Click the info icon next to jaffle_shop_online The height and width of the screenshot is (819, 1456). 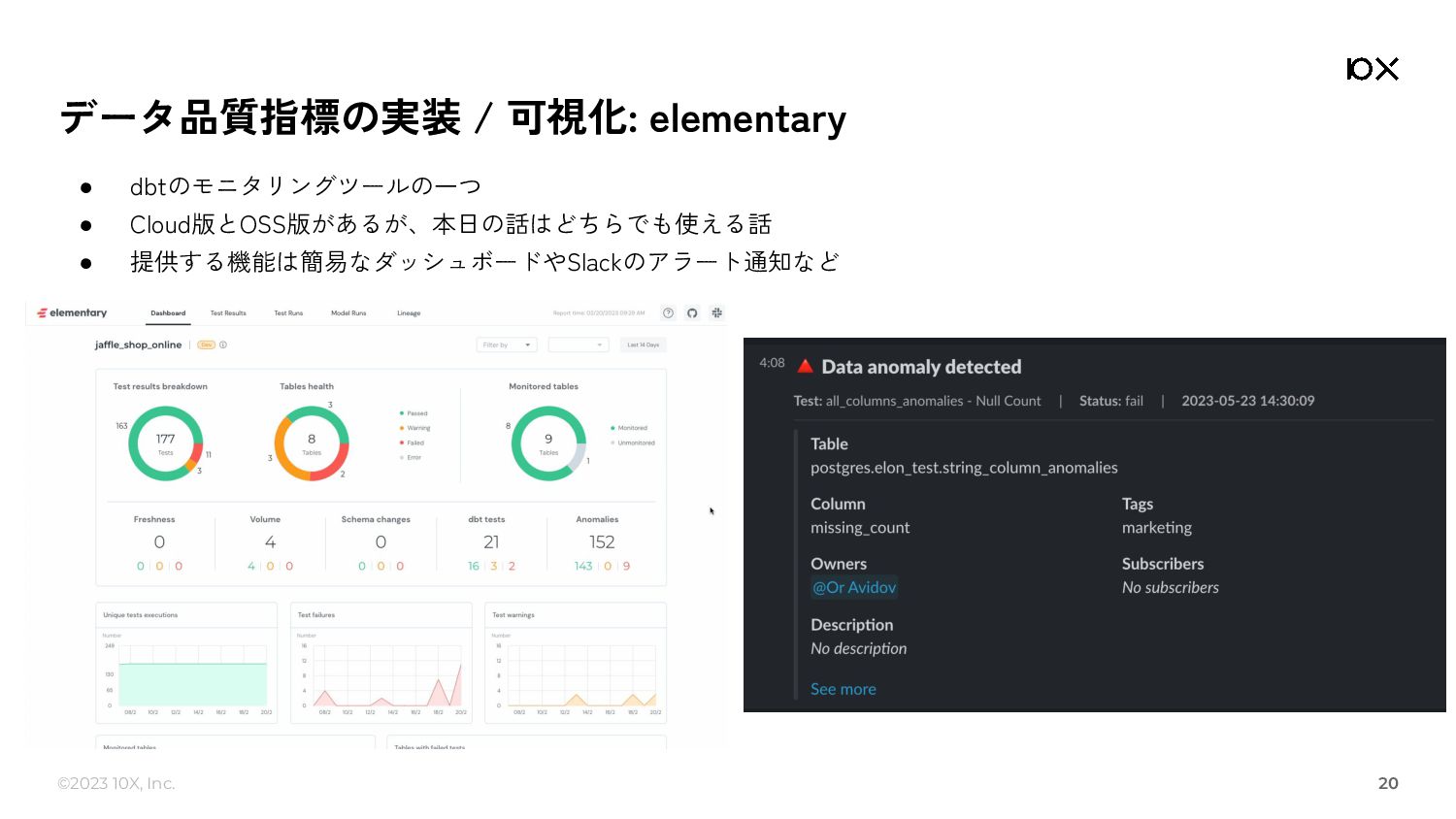(223, 344)
